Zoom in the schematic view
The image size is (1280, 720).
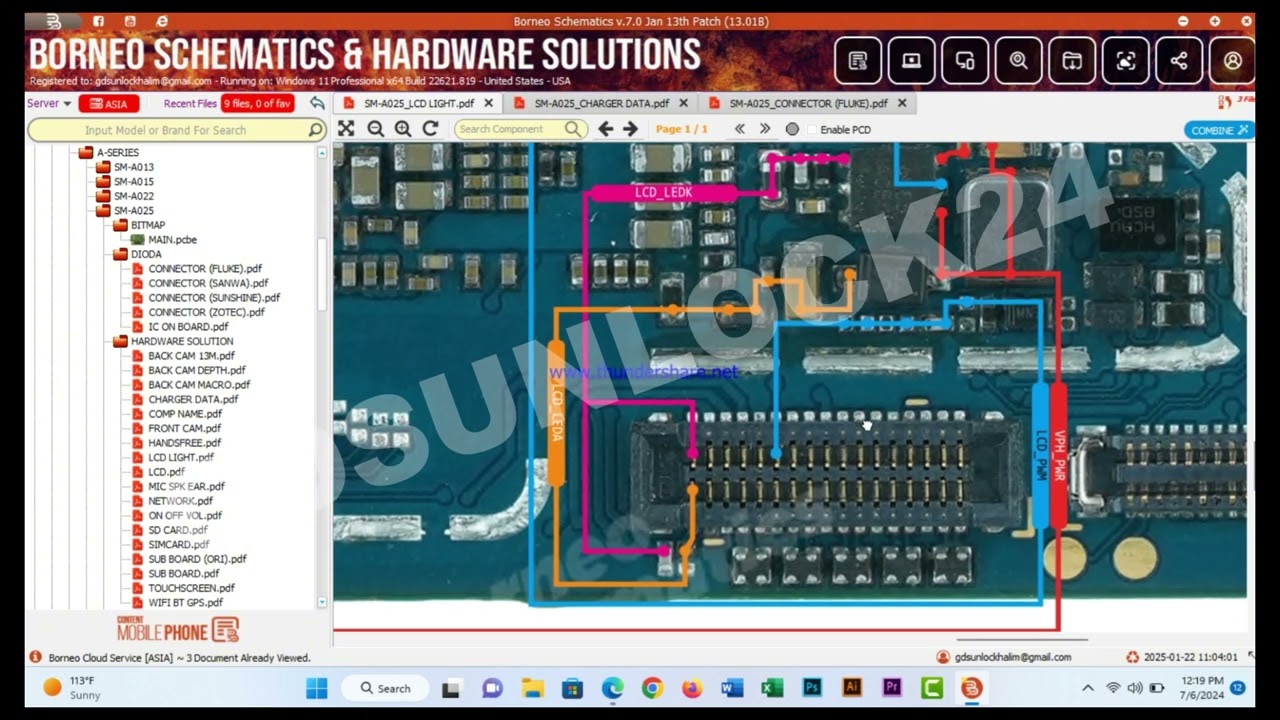403,129
